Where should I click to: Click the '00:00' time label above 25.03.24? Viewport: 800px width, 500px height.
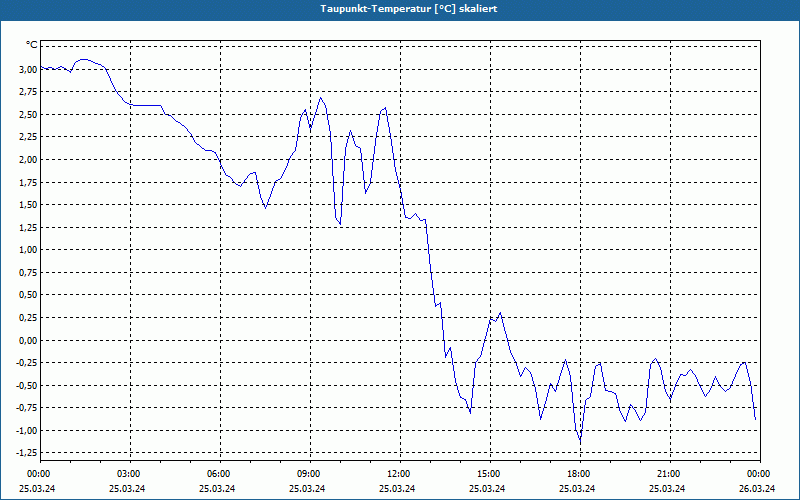[38, 474]
